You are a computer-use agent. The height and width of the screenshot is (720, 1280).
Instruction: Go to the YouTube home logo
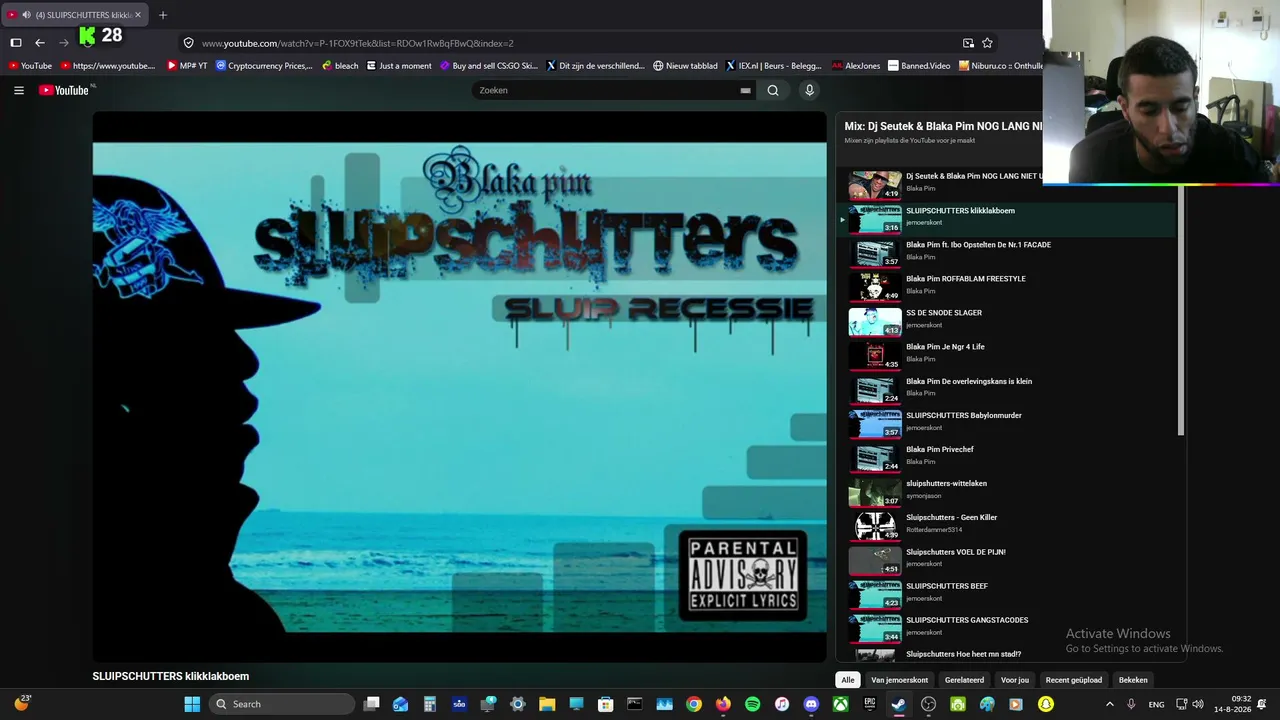tap(66, 90)
